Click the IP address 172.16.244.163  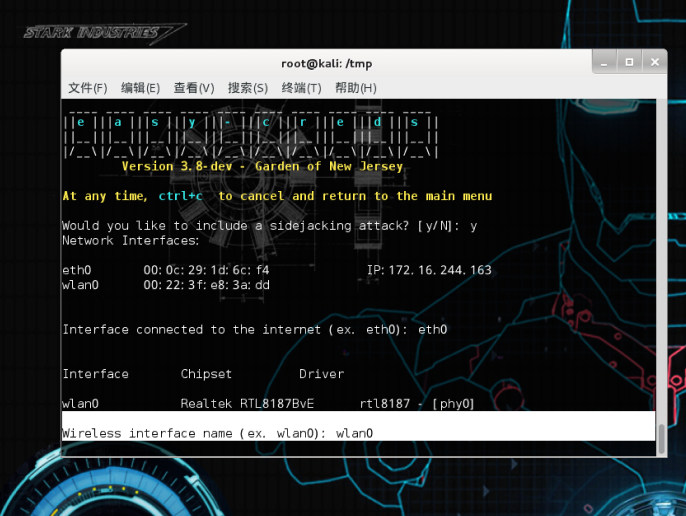pos(440,270)
